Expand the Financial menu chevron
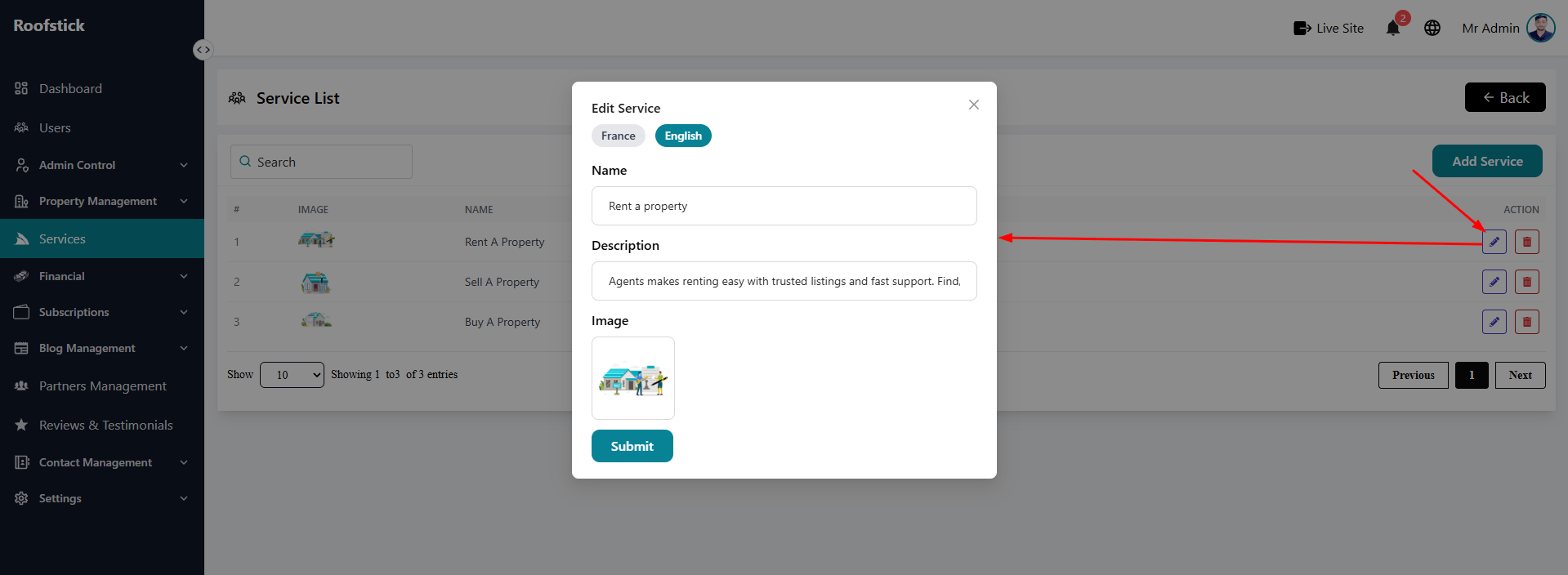1568x575 pixels. [184, 276]
